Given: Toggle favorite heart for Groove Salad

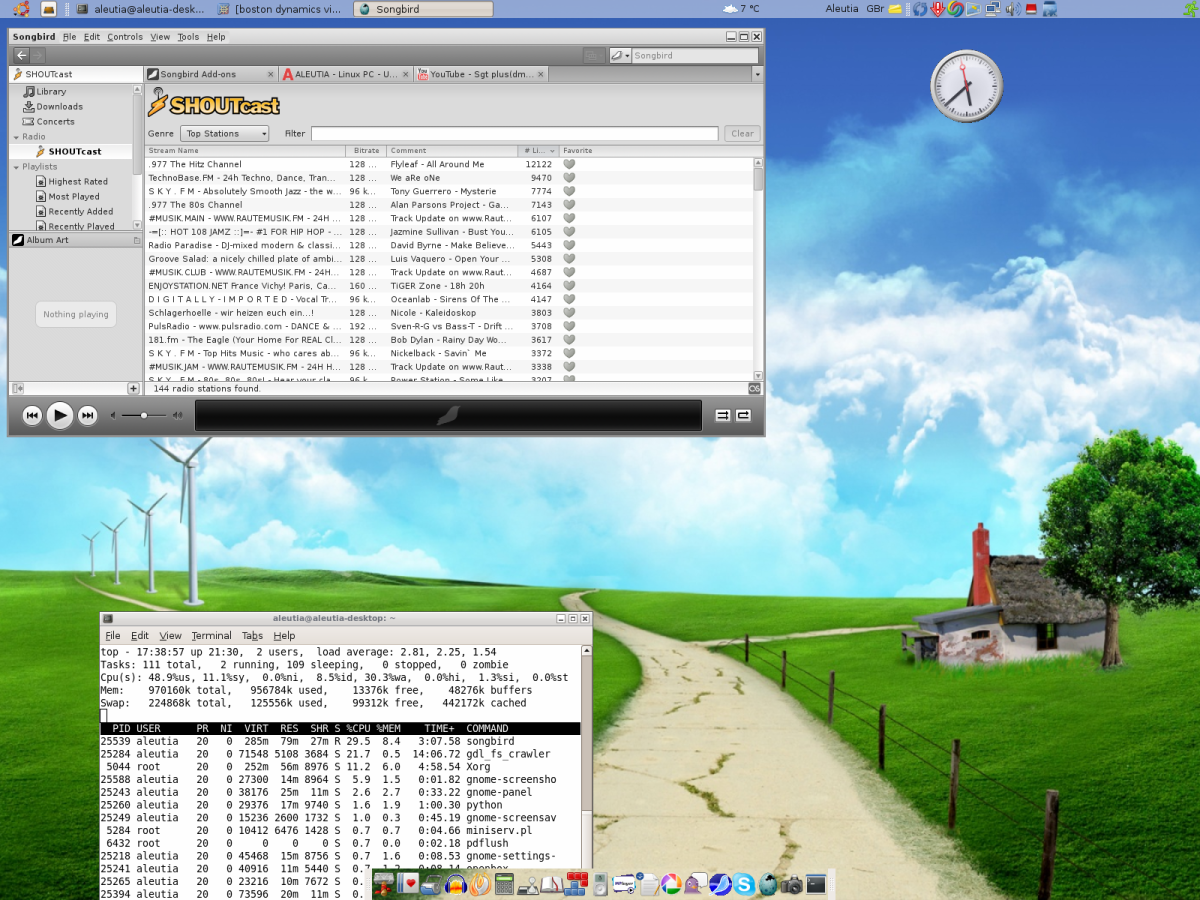Looking at the screenshot, I should 569,259.
